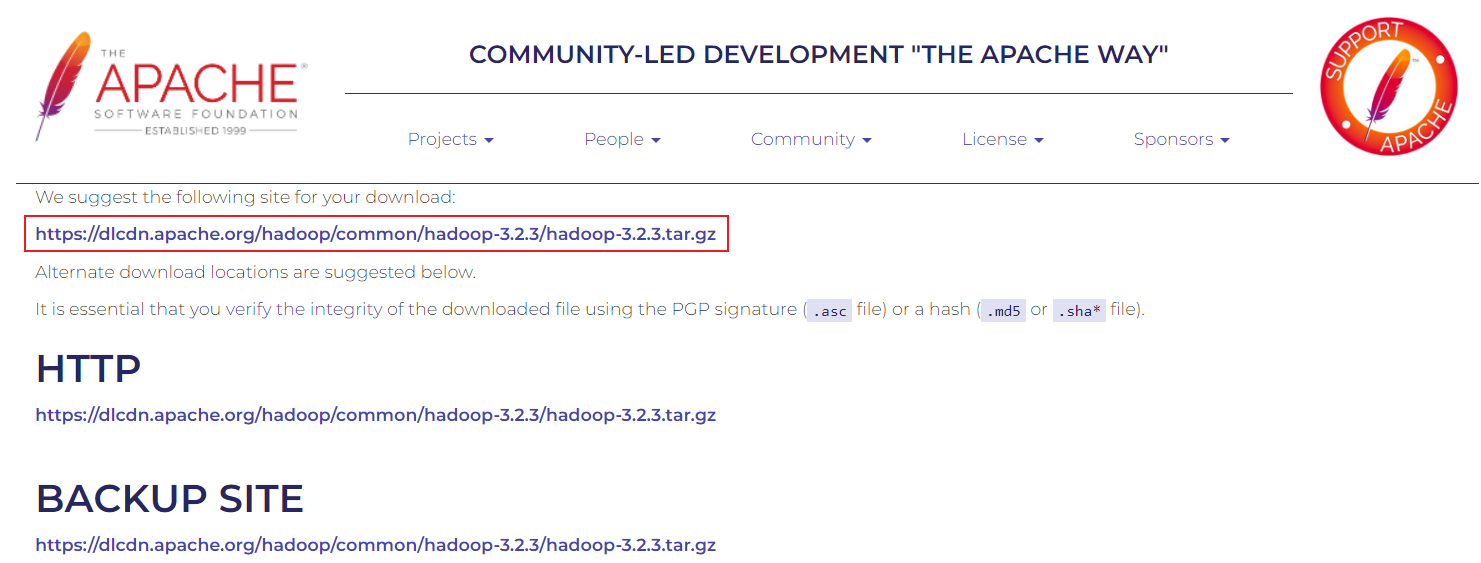Click the Community-Led Development header text

pyautogui.click(x=819, y=54)
